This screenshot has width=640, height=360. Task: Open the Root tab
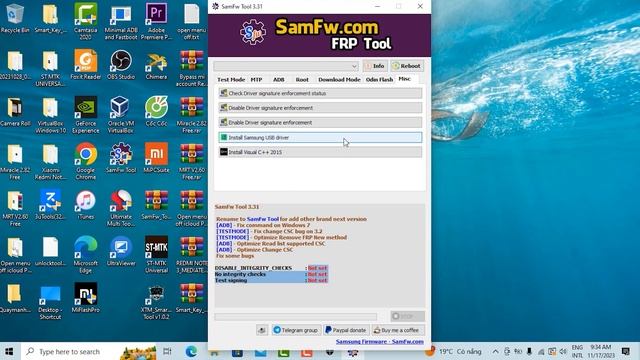302,79
